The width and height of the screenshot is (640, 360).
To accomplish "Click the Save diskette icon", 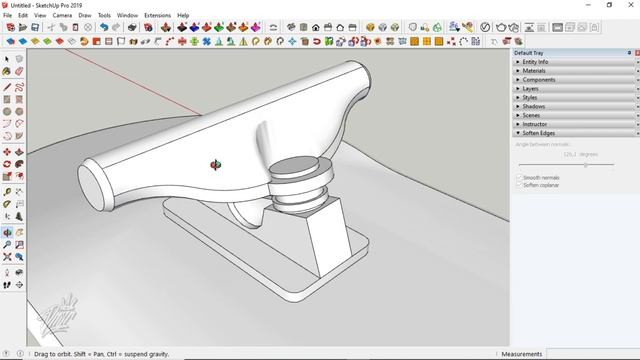I will click(35, 27).
